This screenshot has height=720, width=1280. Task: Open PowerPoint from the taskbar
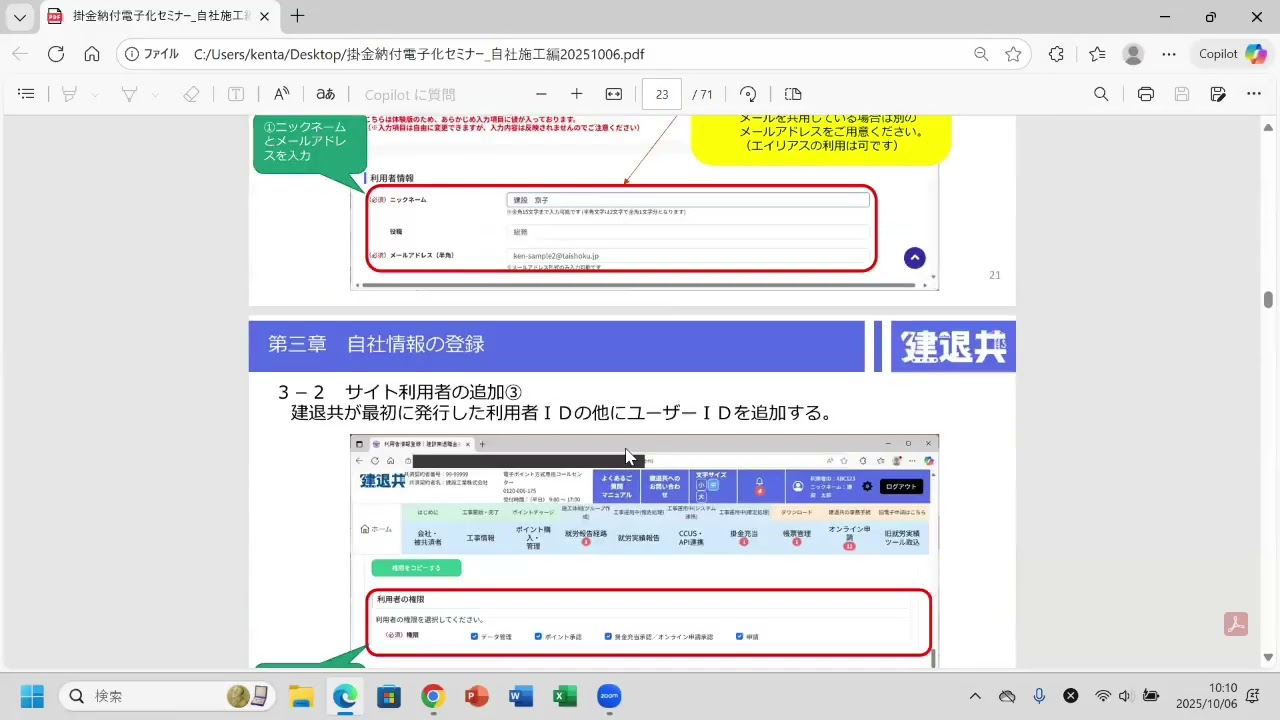click(477, 696)
